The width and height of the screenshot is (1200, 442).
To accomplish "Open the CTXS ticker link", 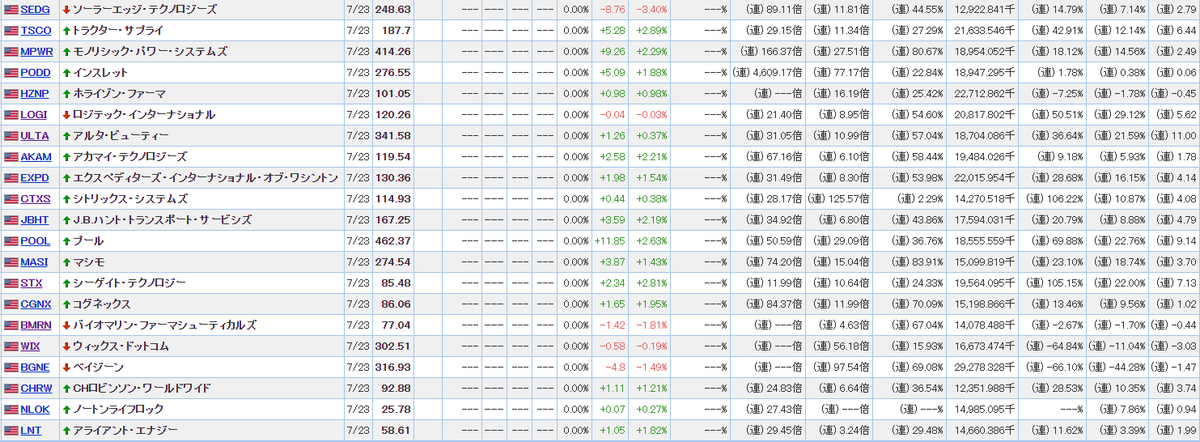I will point(35,198).
